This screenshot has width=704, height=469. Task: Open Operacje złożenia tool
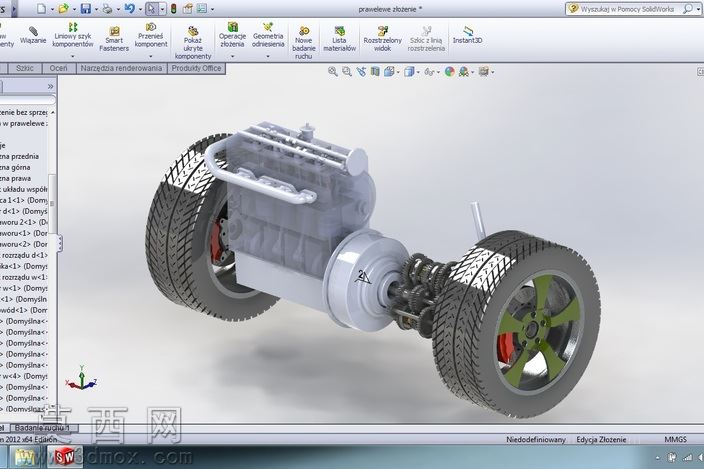click(232, 36)
